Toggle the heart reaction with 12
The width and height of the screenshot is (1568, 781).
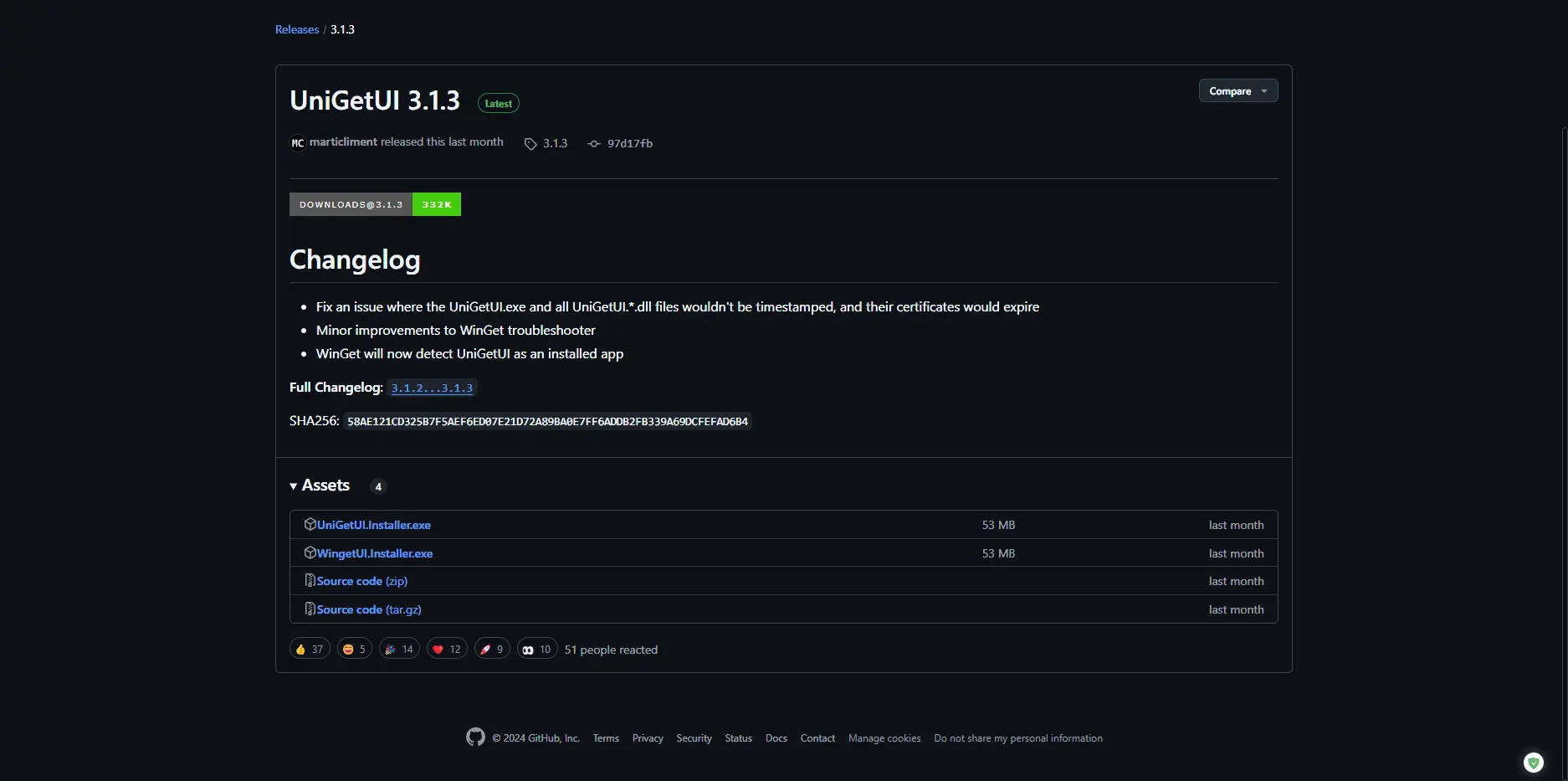(447, 649)
